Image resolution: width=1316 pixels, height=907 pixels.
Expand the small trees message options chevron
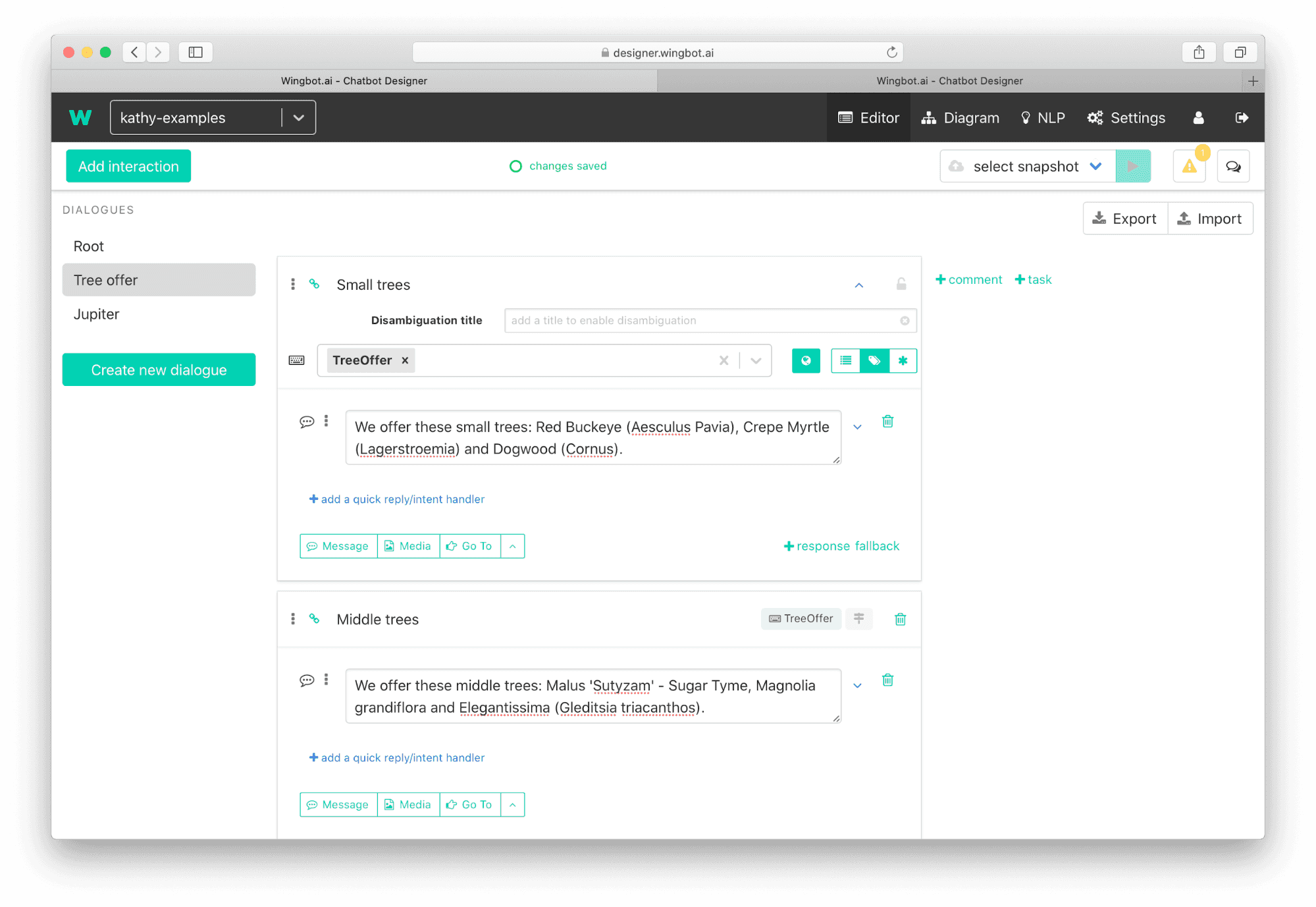click(857, 427)
